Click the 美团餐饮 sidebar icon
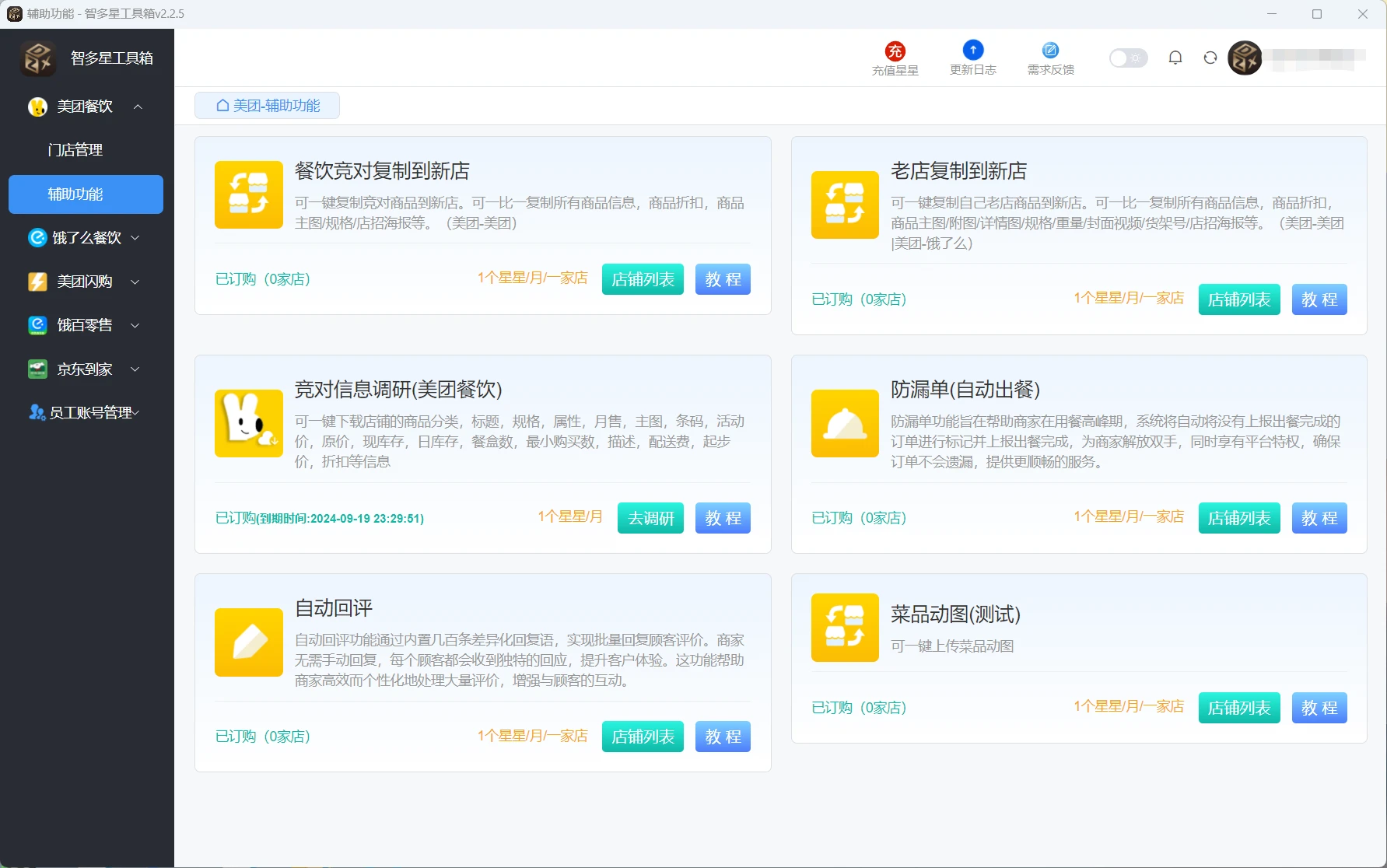This screenshot has width=1387, height=868. pyautogui.click(x=37, y=107)
